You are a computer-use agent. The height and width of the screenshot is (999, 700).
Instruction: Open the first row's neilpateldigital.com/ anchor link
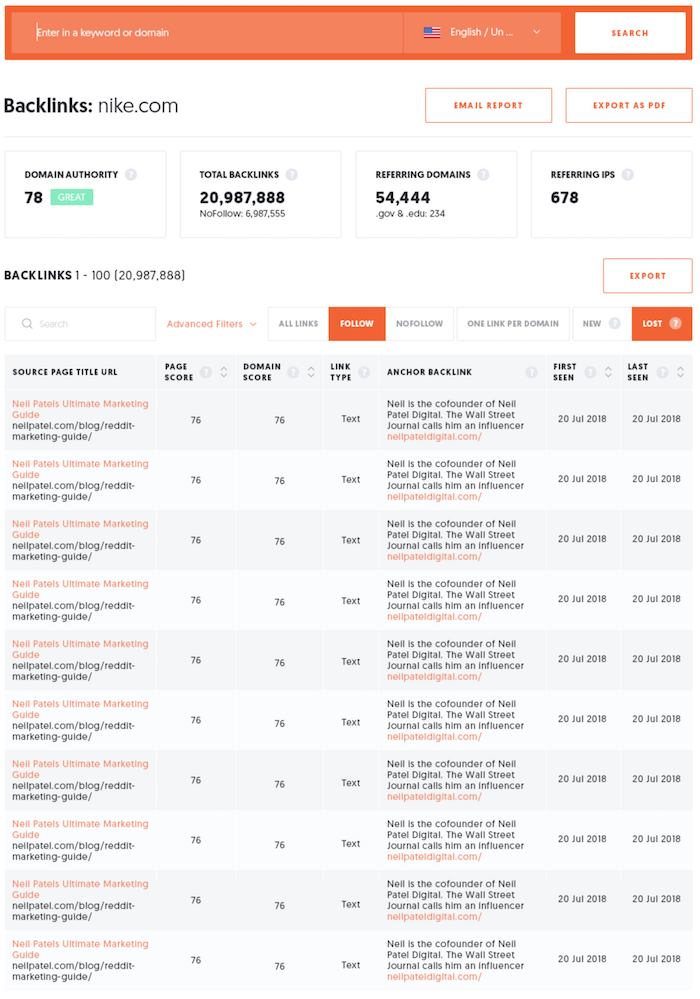click(x=434, y=436)
